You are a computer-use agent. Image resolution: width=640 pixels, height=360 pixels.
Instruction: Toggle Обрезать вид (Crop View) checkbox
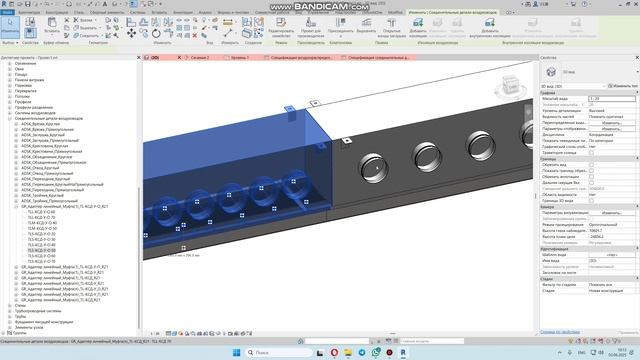[x=591, y=164]
